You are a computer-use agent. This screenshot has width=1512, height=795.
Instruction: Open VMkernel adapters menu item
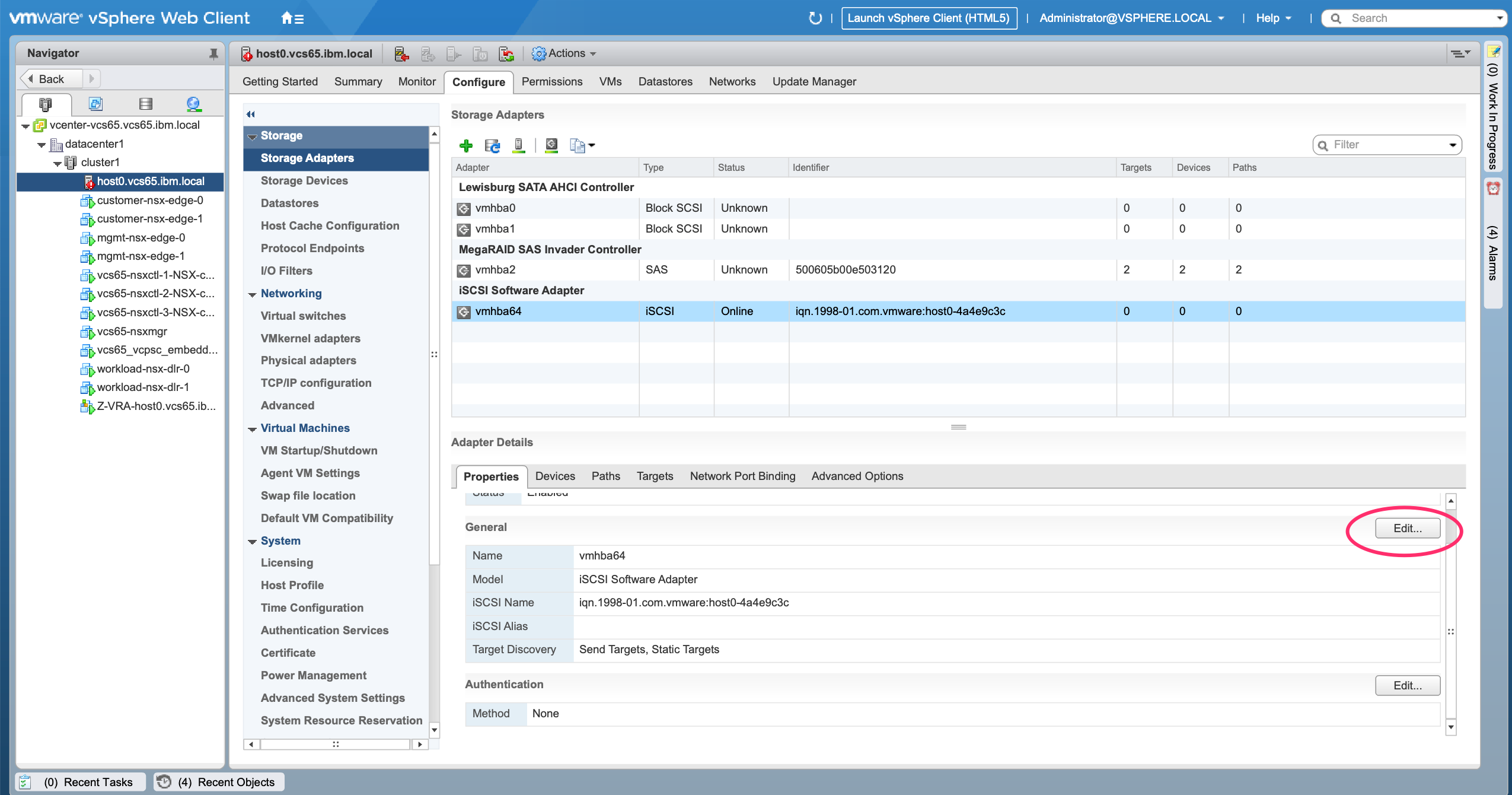[x=311, y=339]
